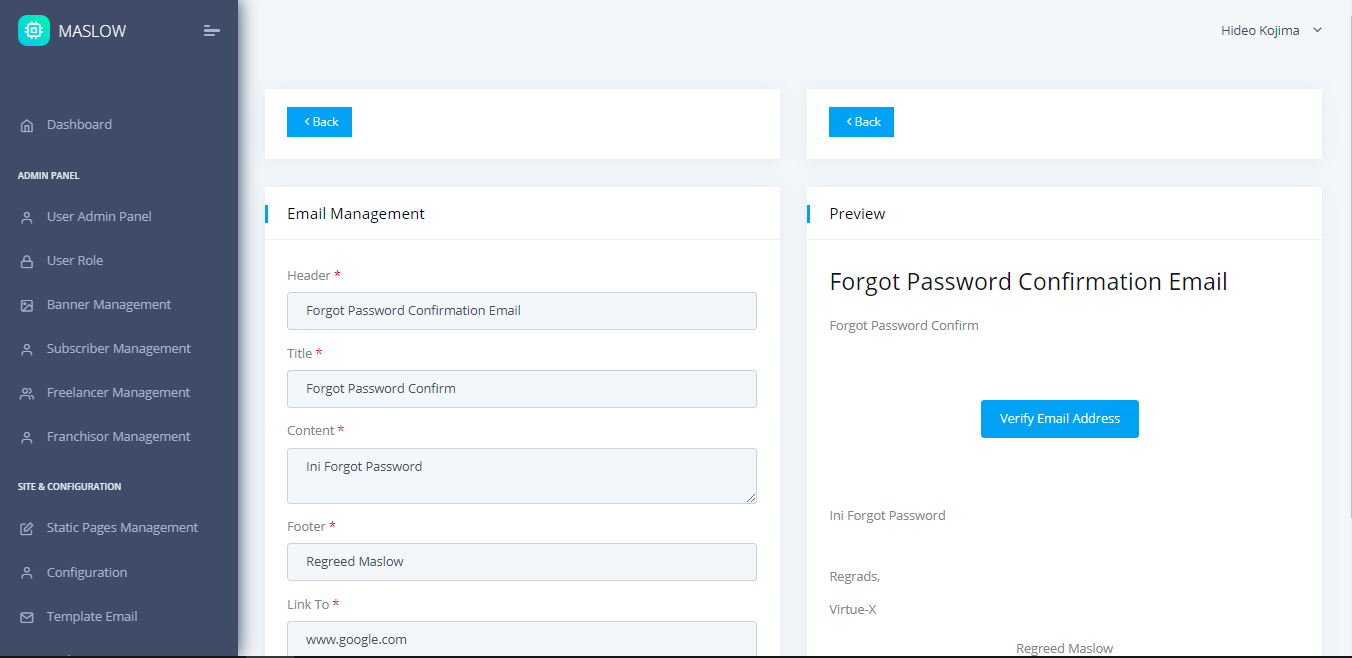1352x658 pixels.
Task: Focus the Header input field
Action: (521, 311)
